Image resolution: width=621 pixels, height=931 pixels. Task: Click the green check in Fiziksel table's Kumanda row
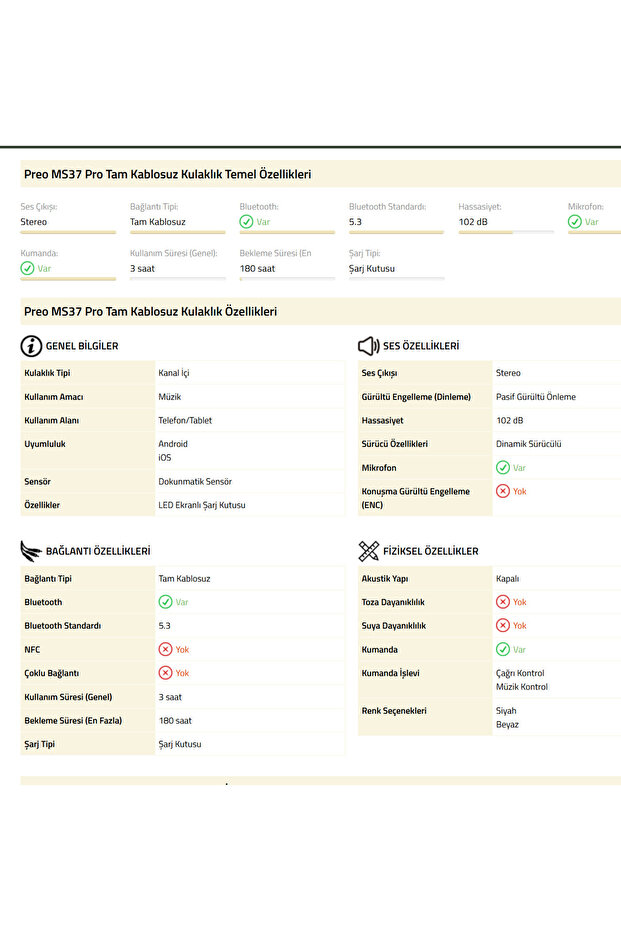point(503,650)
